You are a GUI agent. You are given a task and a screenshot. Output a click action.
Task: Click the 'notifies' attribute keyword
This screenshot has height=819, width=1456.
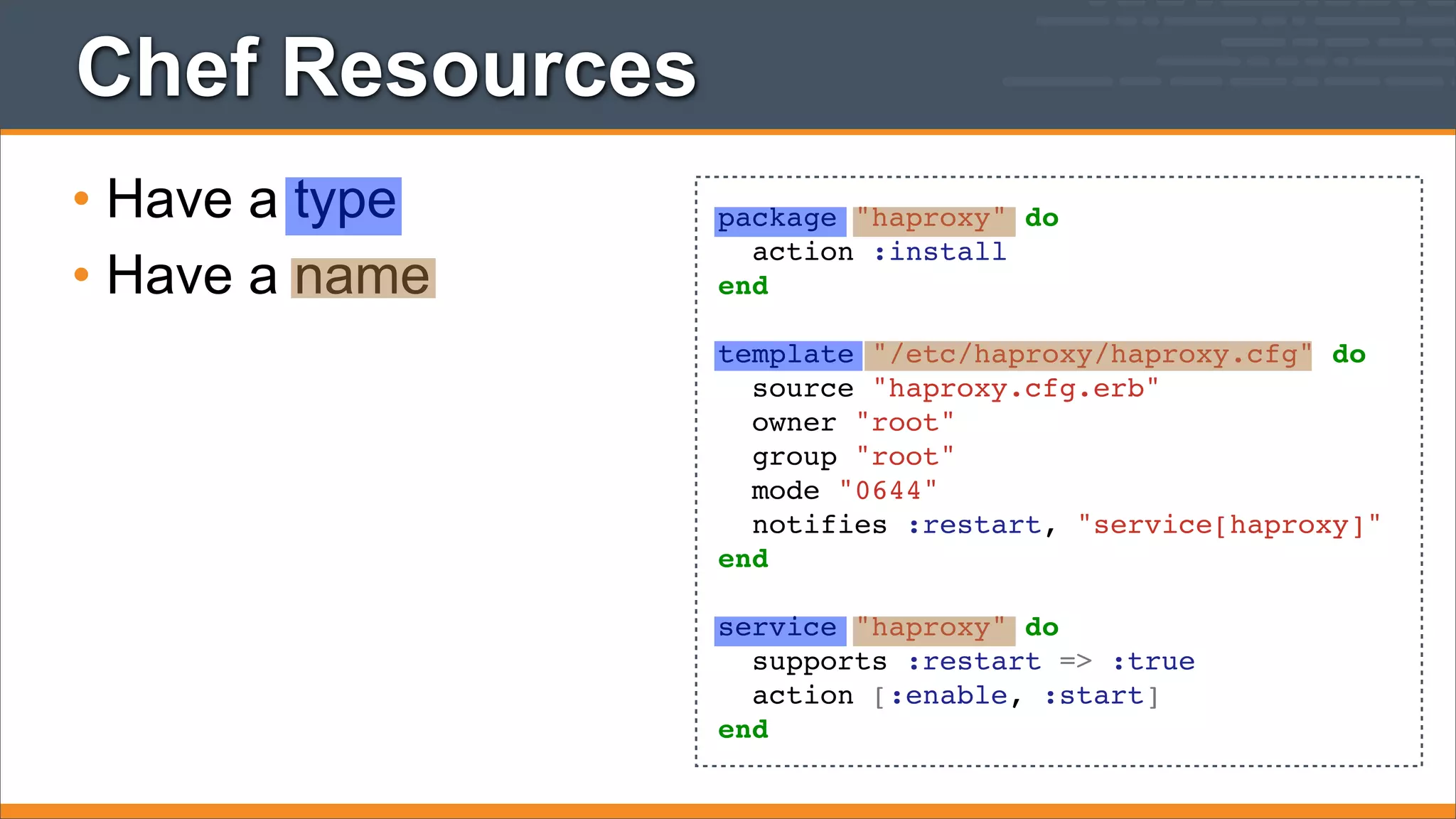tap(820, 525)
